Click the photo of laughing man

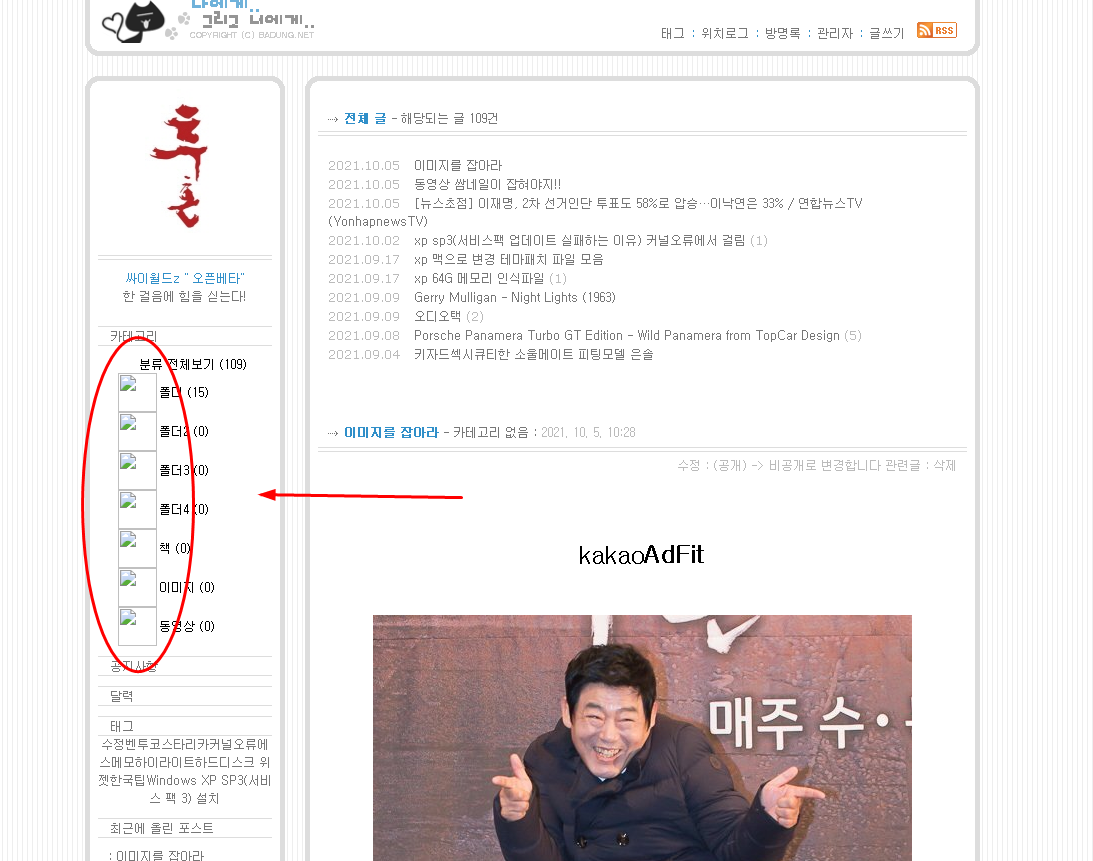(642, 738)
